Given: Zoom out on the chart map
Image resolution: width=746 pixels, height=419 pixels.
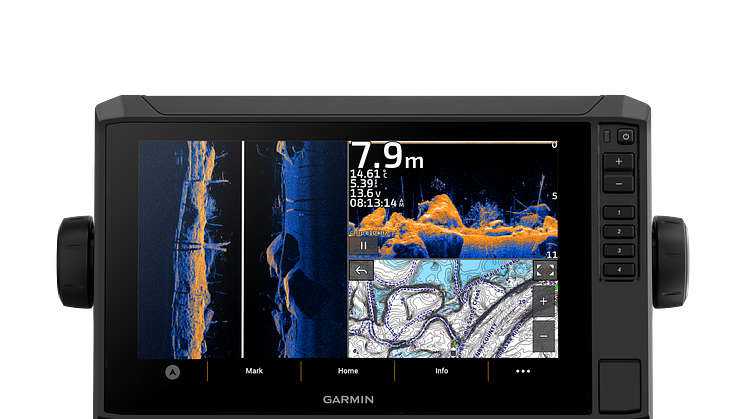Looking at the screenshot, I should click(x=544, y=336).
